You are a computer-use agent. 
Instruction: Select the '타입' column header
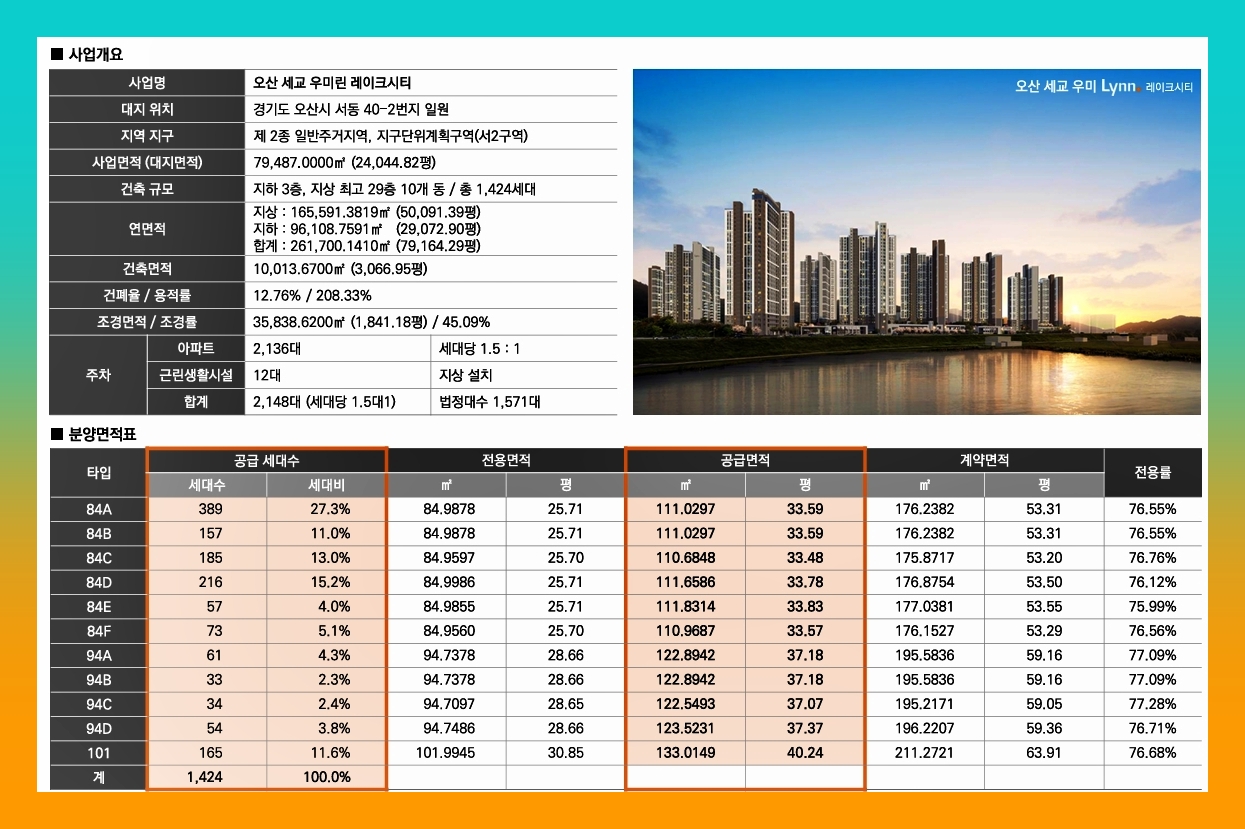coord(98,473)
